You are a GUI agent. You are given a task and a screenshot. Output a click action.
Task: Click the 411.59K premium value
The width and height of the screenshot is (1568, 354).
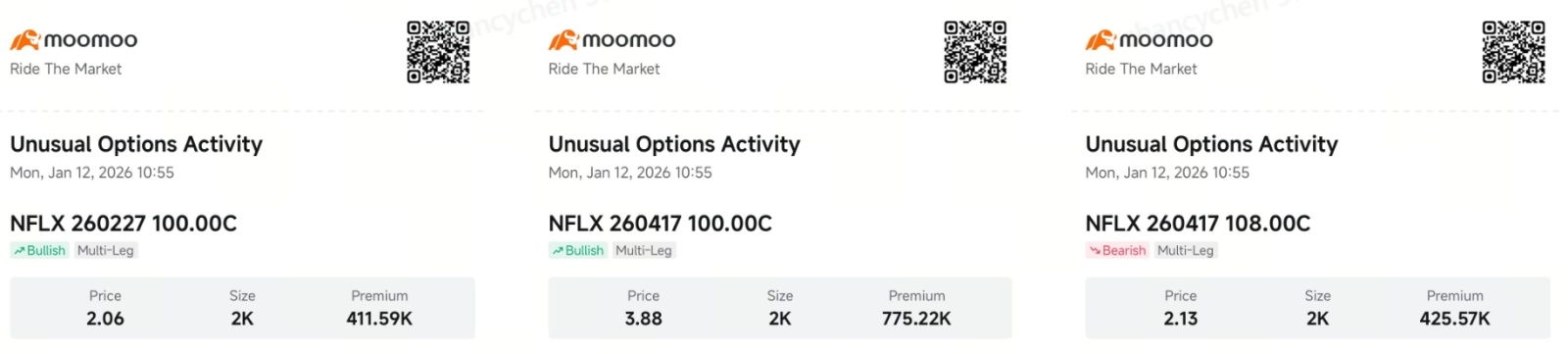pos(379,319)
